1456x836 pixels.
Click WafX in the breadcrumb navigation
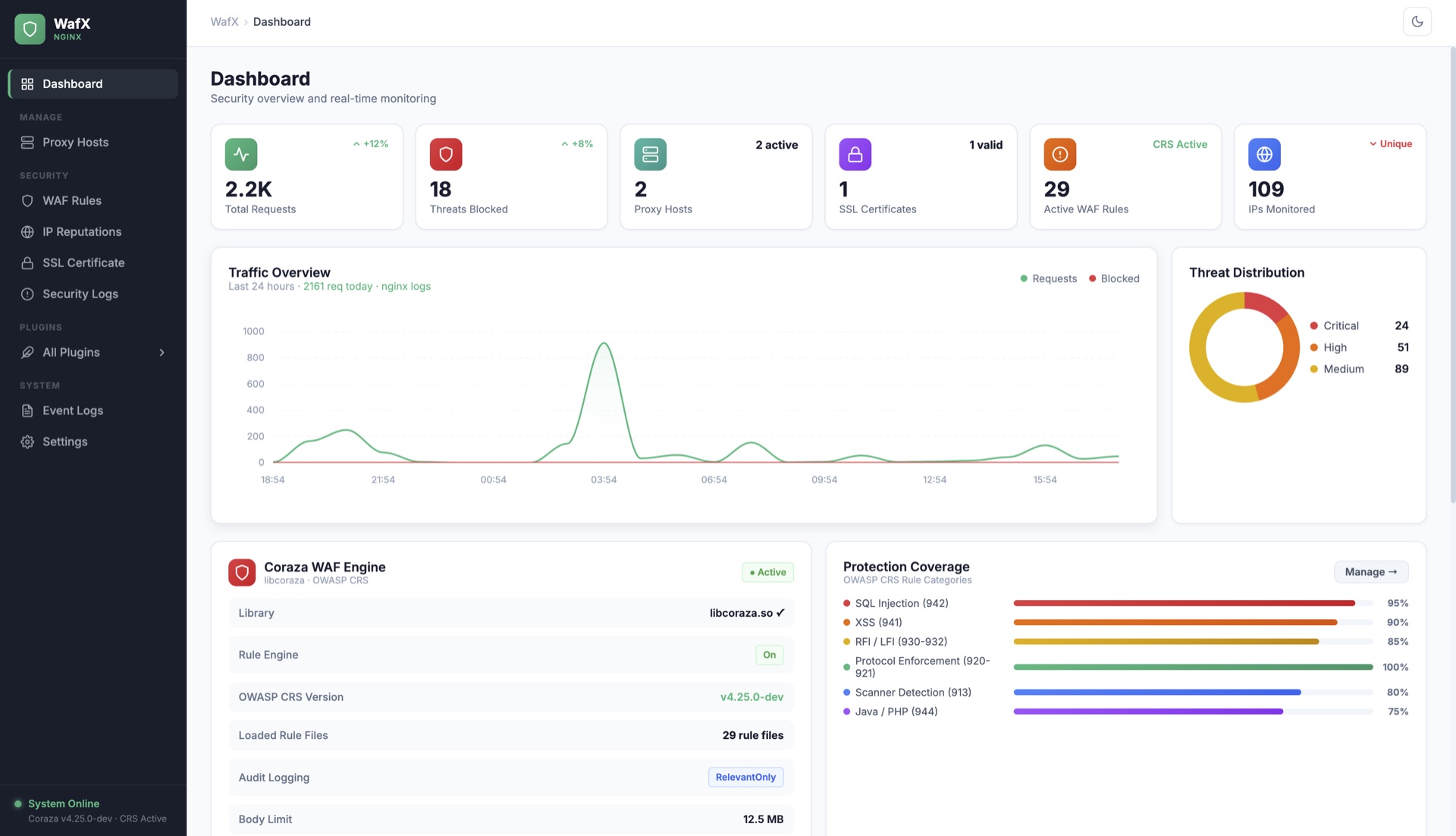[224, 21]
